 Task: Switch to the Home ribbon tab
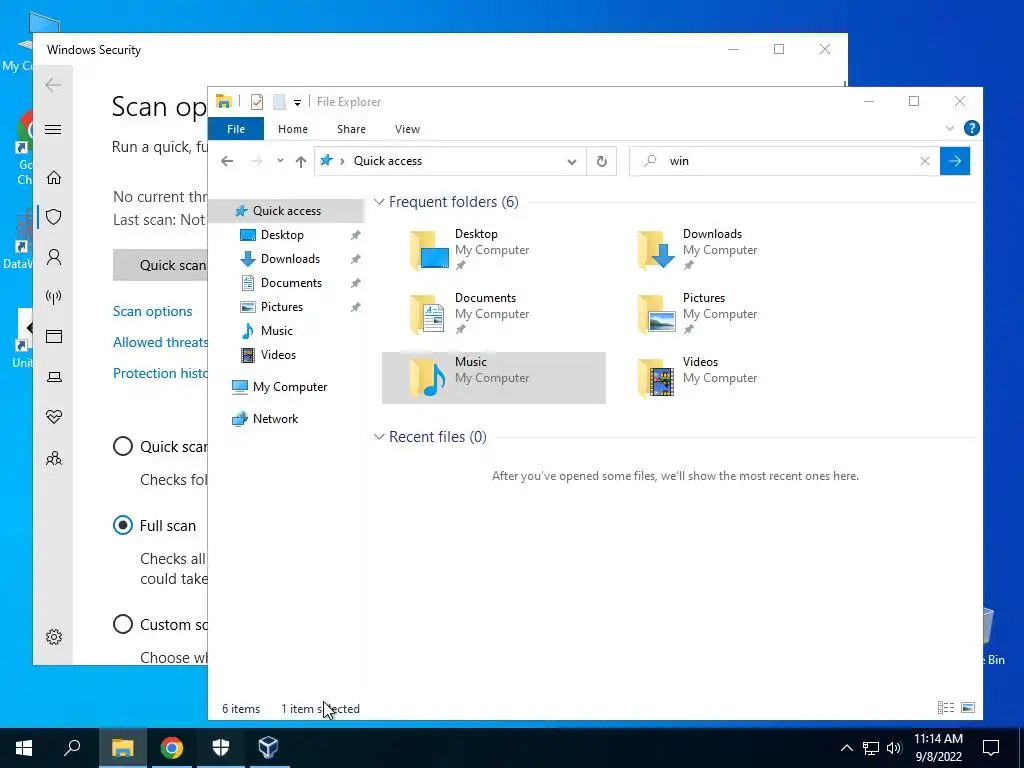pos(293,129)
